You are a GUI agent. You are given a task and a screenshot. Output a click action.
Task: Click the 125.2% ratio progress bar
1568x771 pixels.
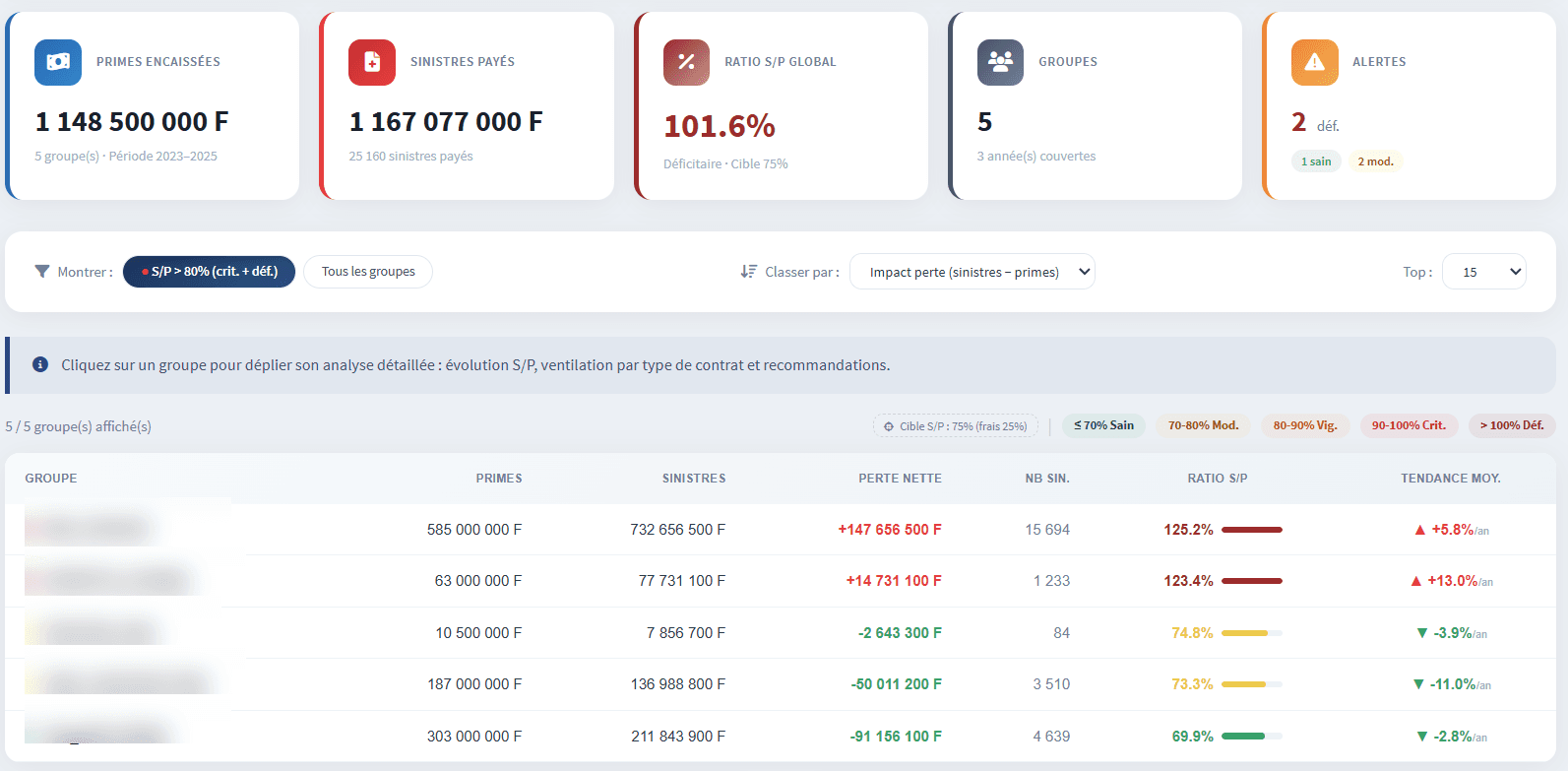click(x=1252, y=530)
